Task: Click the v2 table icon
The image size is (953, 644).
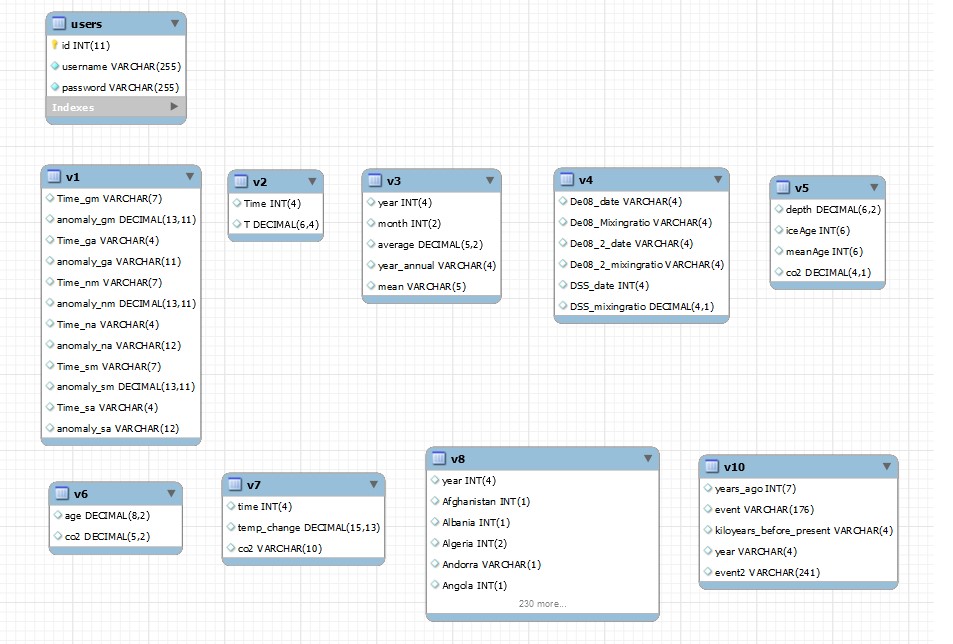Action: click(241, 181)
